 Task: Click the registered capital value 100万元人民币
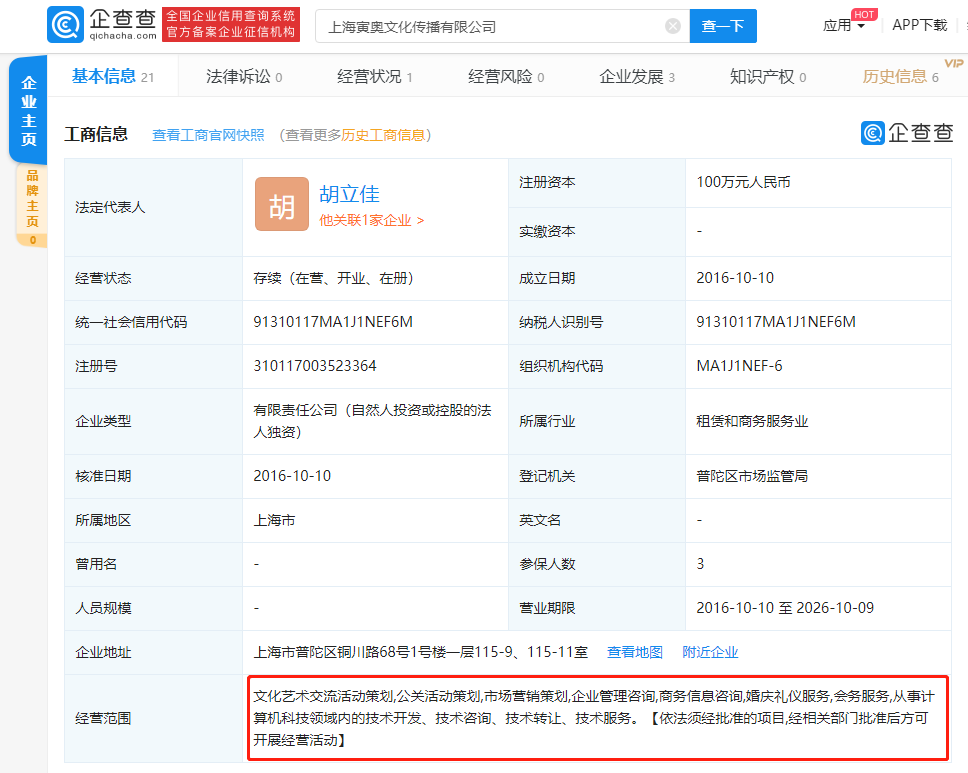pos(743,182)
